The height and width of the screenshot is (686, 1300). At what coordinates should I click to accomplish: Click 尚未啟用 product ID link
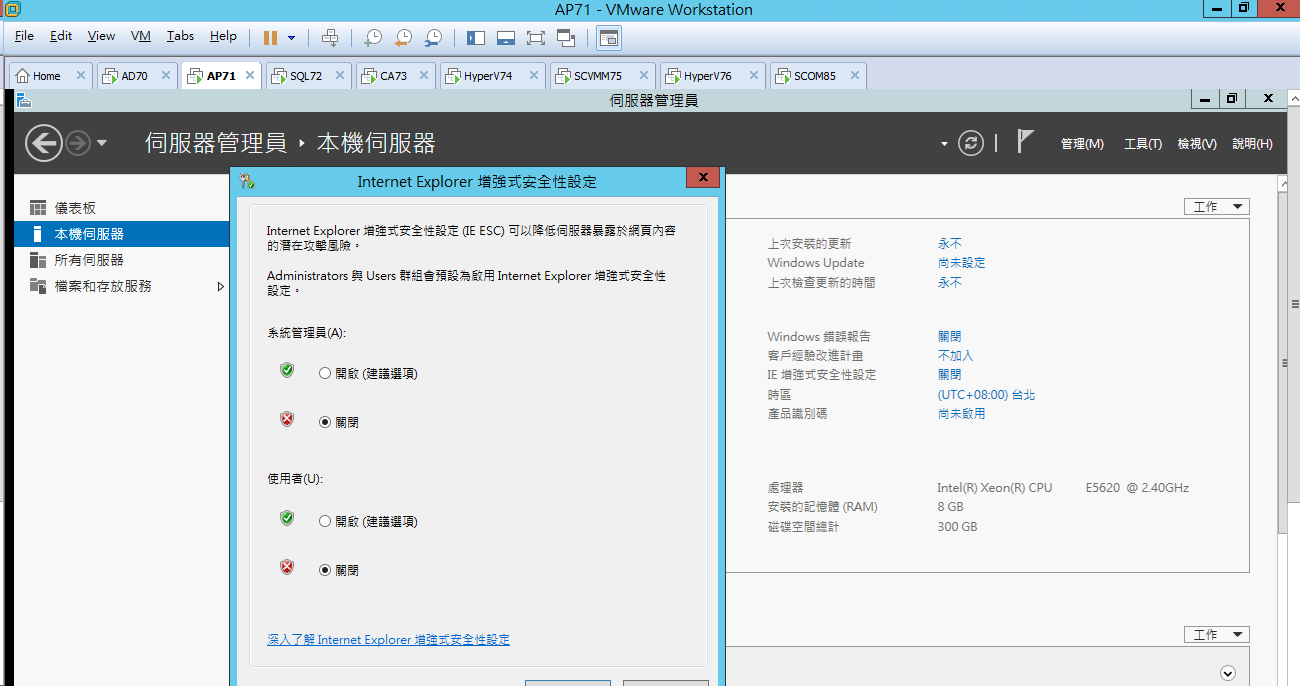click(961, 414)
